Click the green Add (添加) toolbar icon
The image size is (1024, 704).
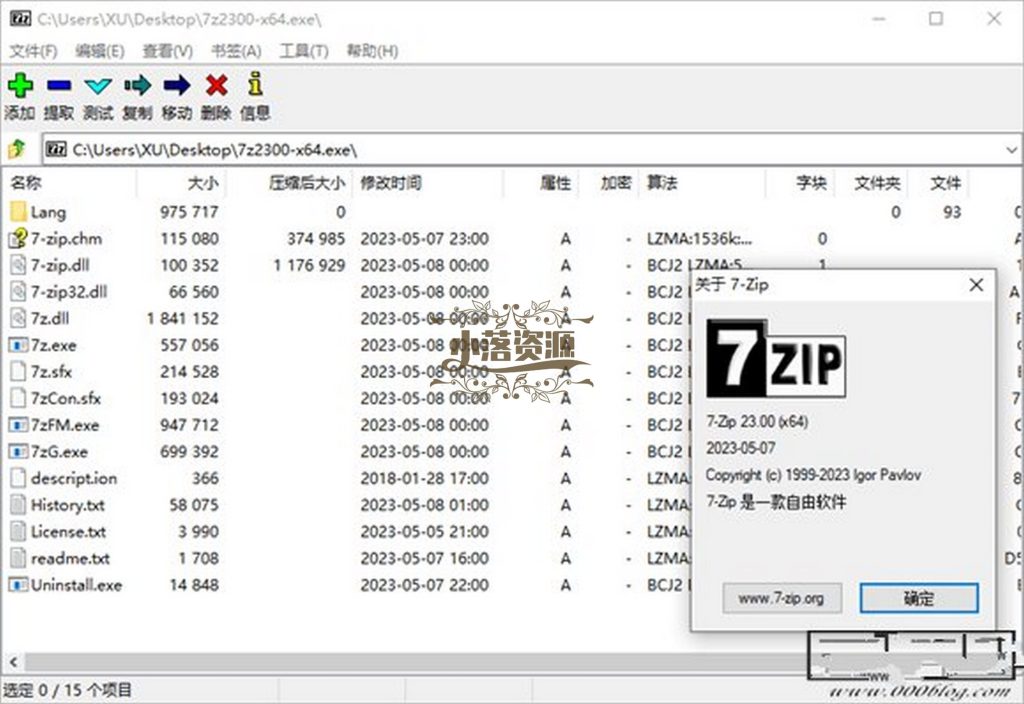[20, 85]
